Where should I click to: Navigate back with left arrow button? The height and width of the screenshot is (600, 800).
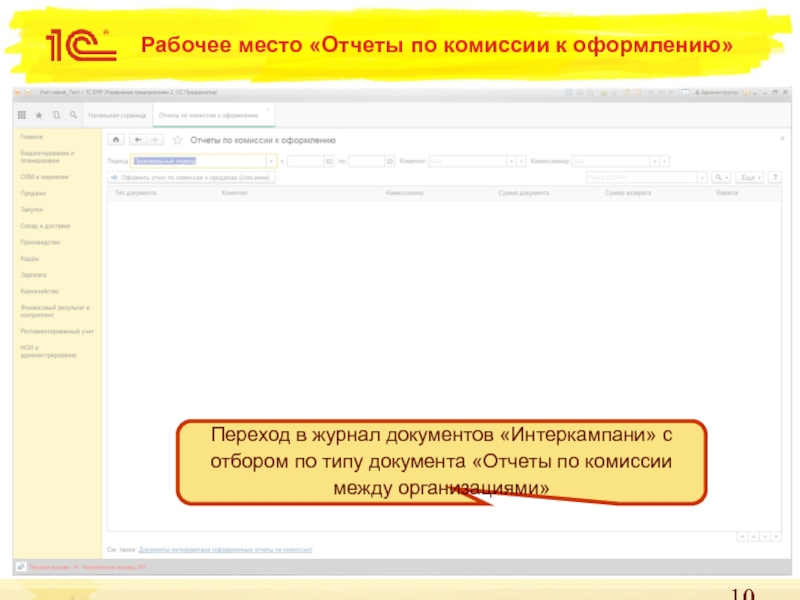click(x=139, y=140)
